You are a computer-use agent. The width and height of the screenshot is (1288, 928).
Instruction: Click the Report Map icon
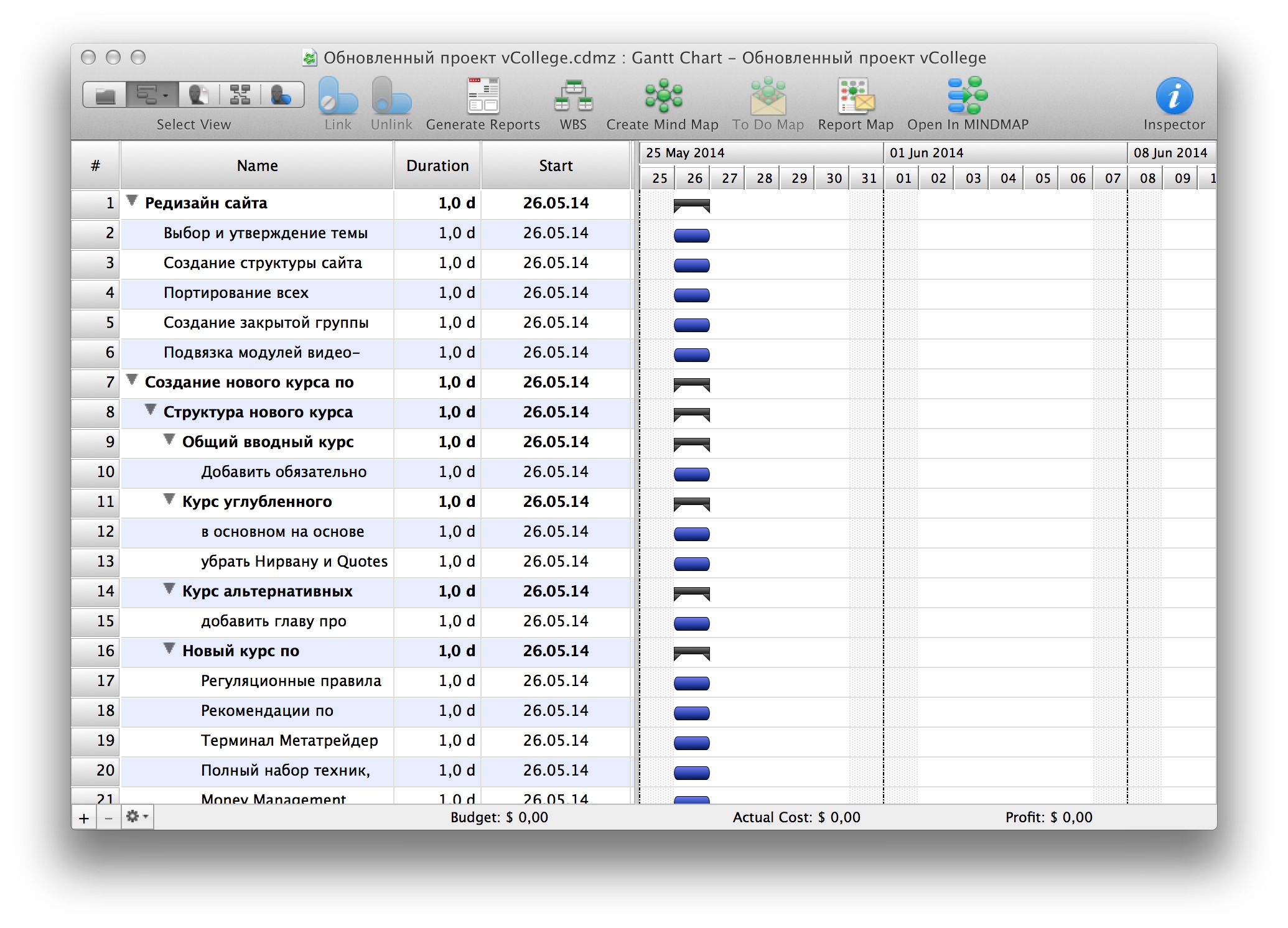855,96
